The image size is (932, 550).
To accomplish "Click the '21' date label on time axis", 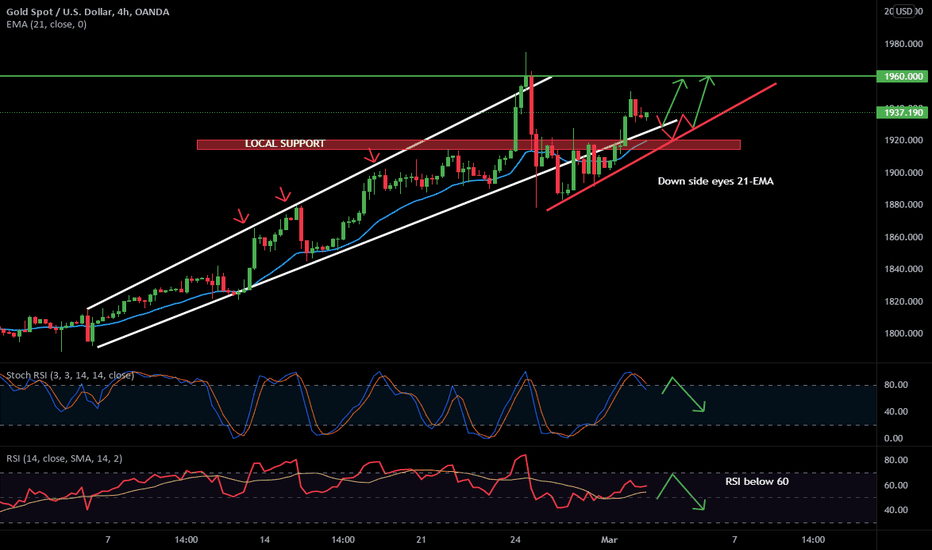I will 421,540.
